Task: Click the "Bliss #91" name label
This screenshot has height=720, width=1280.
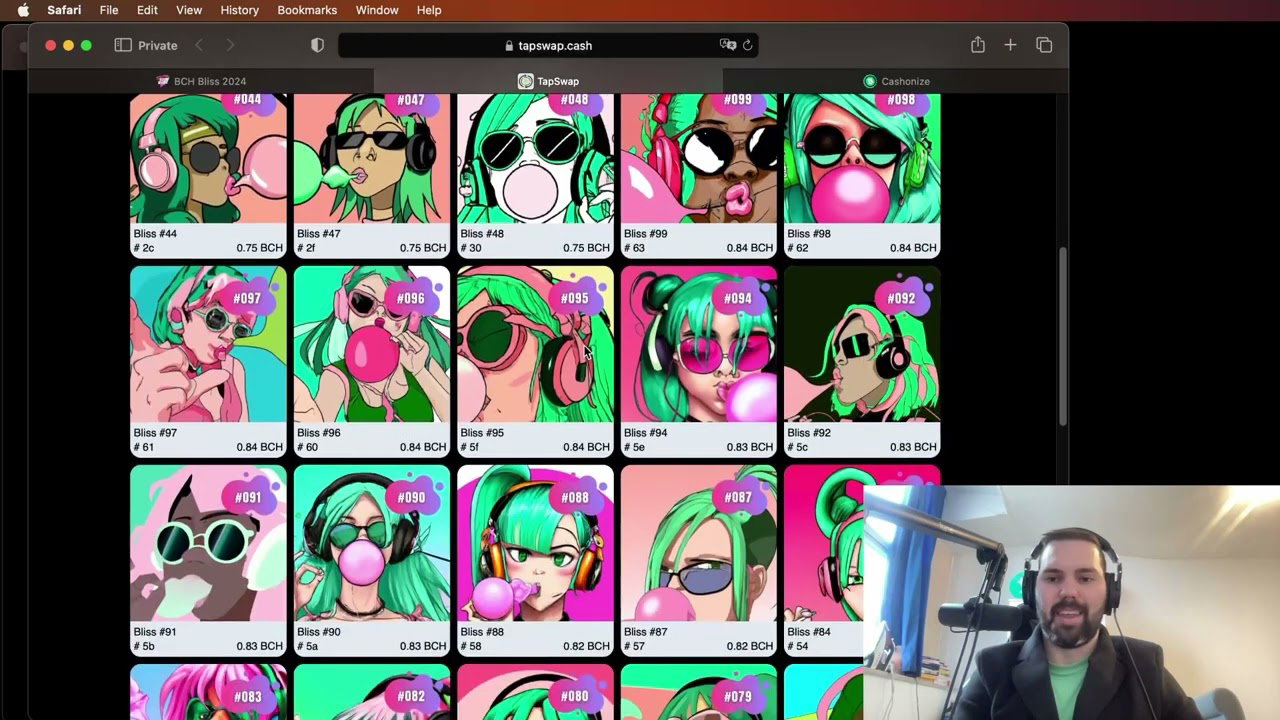Action: [x=155, y=632]
